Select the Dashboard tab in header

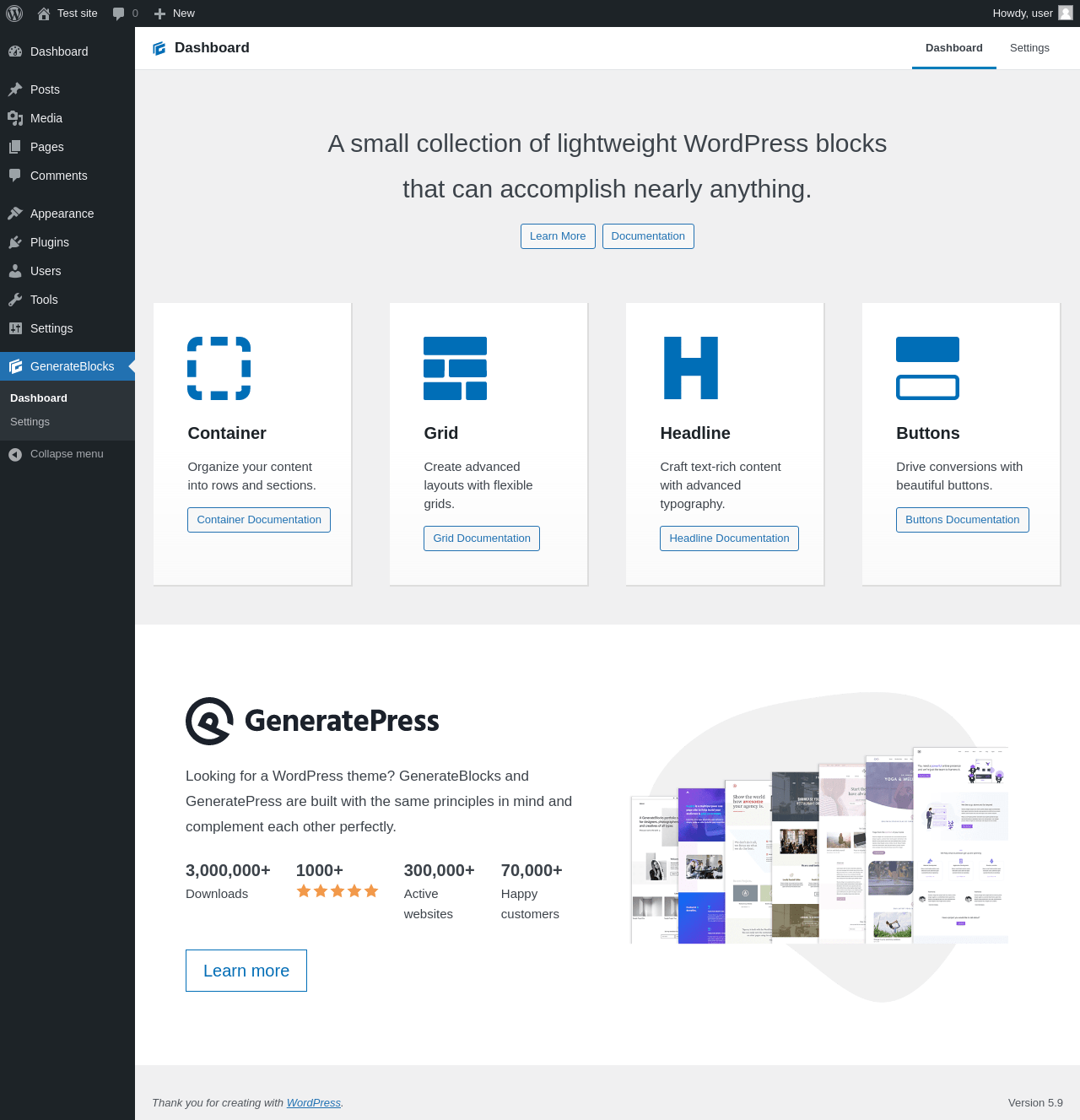click(954, 48)
